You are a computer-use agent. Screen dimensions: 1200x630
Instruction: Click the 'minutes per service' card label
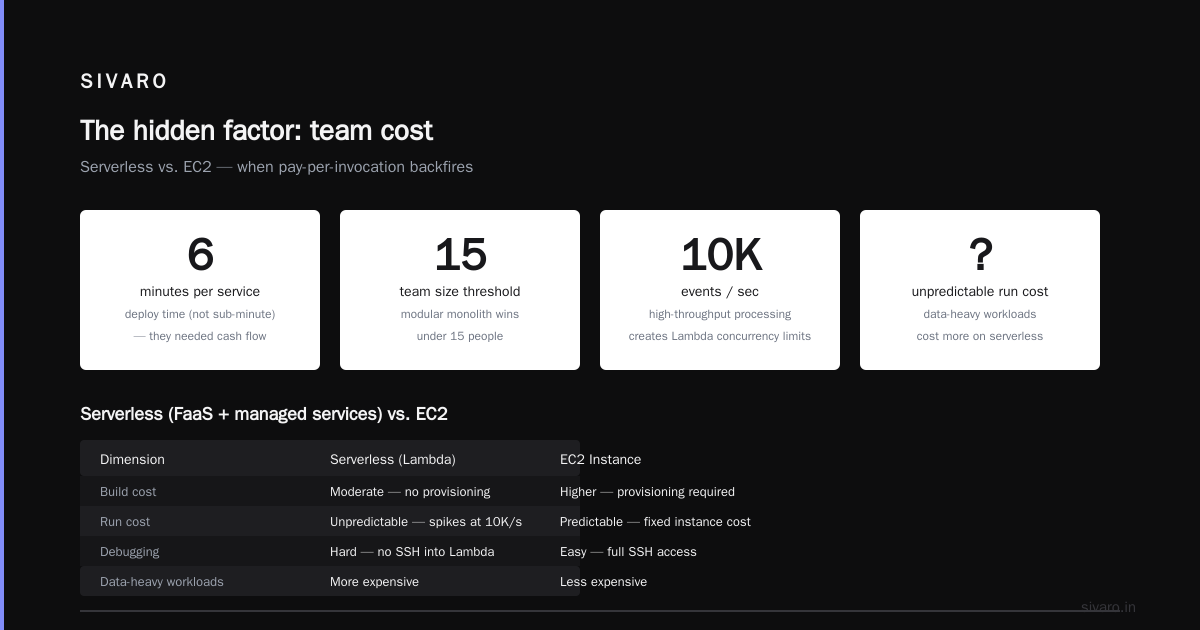200,292
